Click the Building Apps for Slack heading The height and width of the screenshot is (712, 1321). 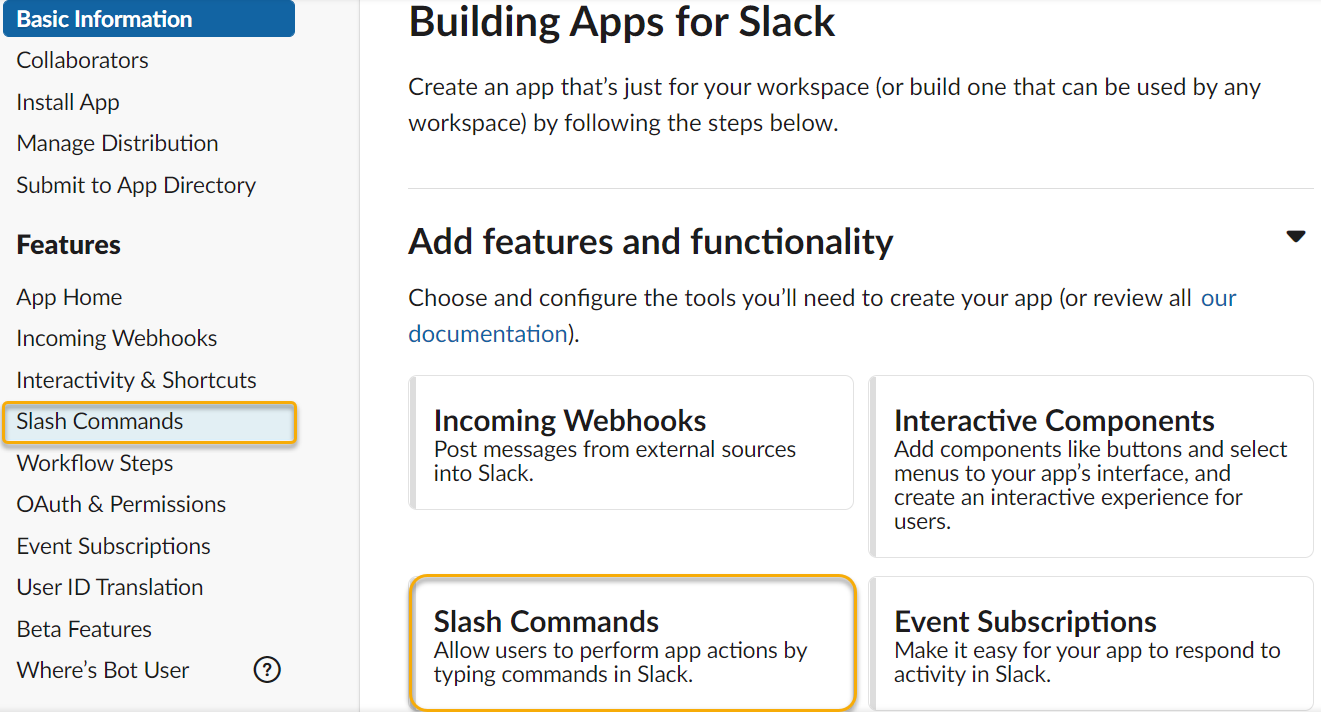pyautogui.click(x=622, y=22)
